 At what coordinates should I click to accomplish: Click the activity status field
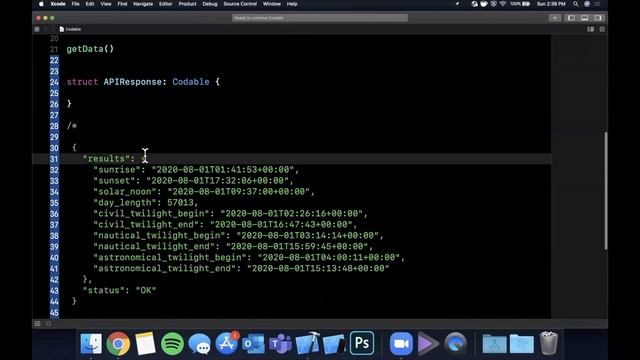[320, 18]
